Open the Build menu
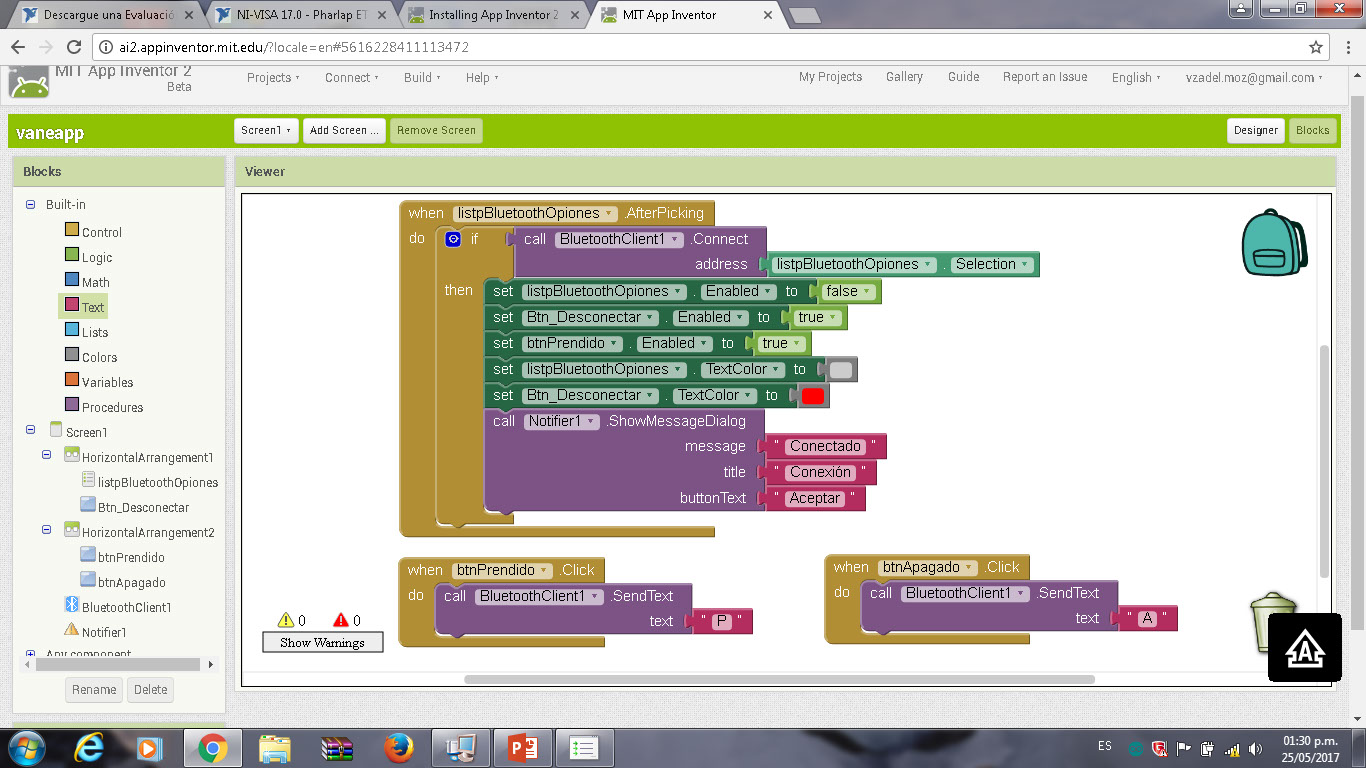Viewport: 1366px width, 768px height. (422, 77)
